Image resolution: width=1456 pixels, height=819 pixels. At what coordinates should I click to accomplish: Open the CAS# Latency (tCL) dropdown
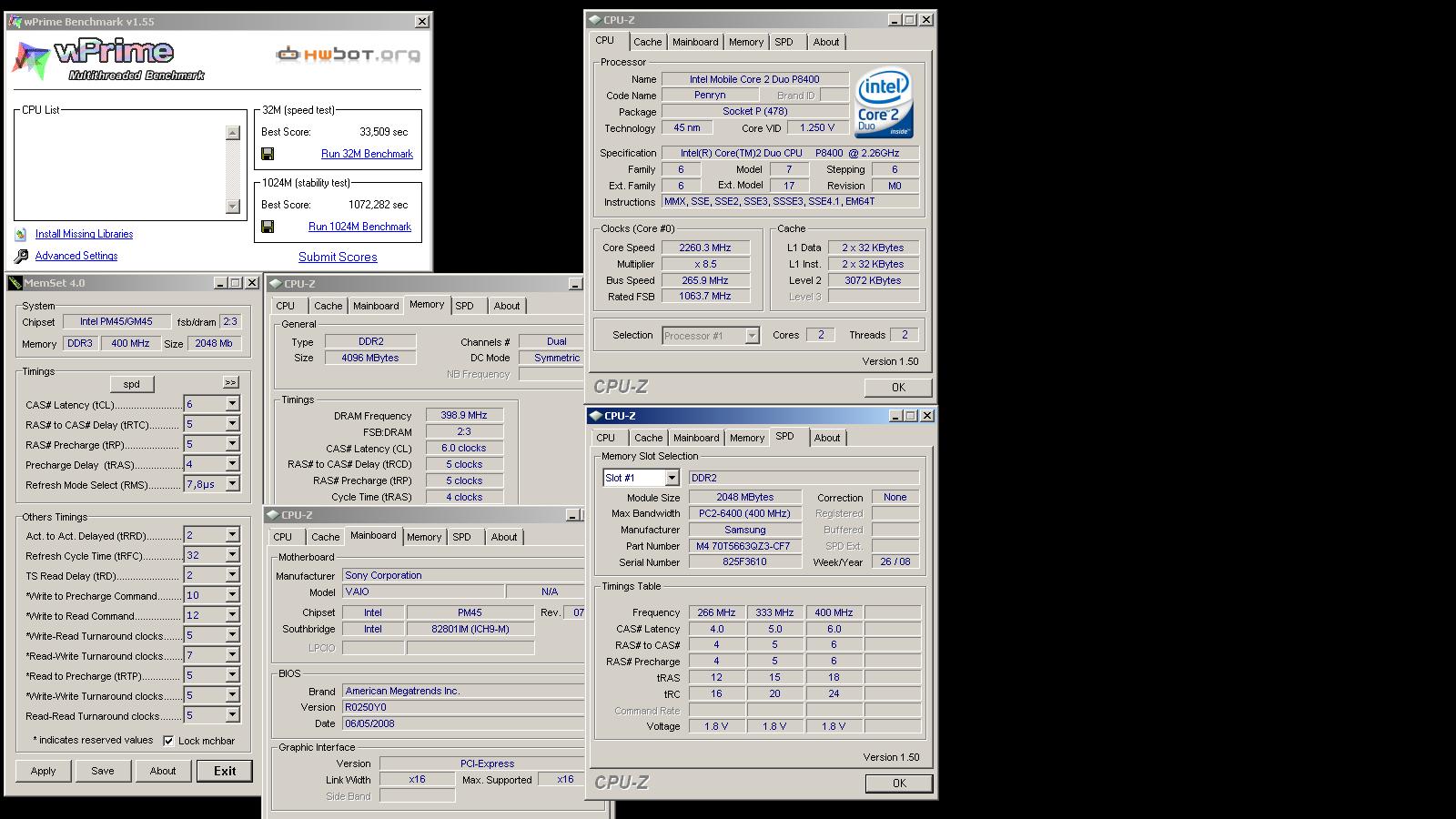(x=232, y=404)
